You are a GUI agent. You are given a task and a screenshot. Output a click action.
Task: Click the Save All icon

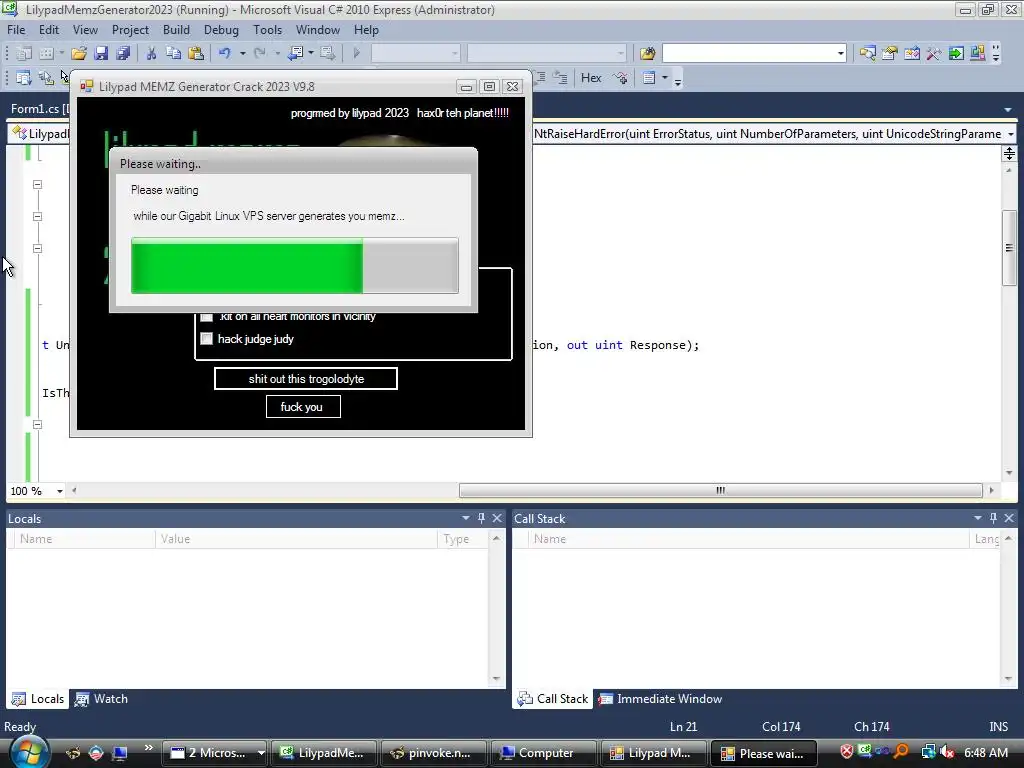point(123,53)
